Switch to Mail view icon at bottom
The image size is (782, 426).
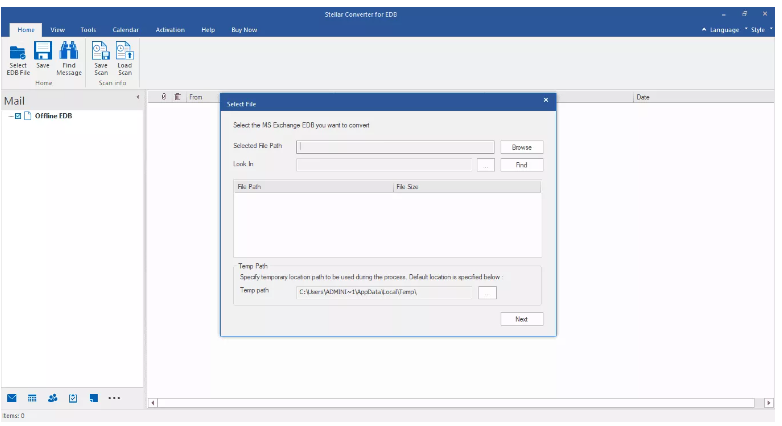point(12,398)
